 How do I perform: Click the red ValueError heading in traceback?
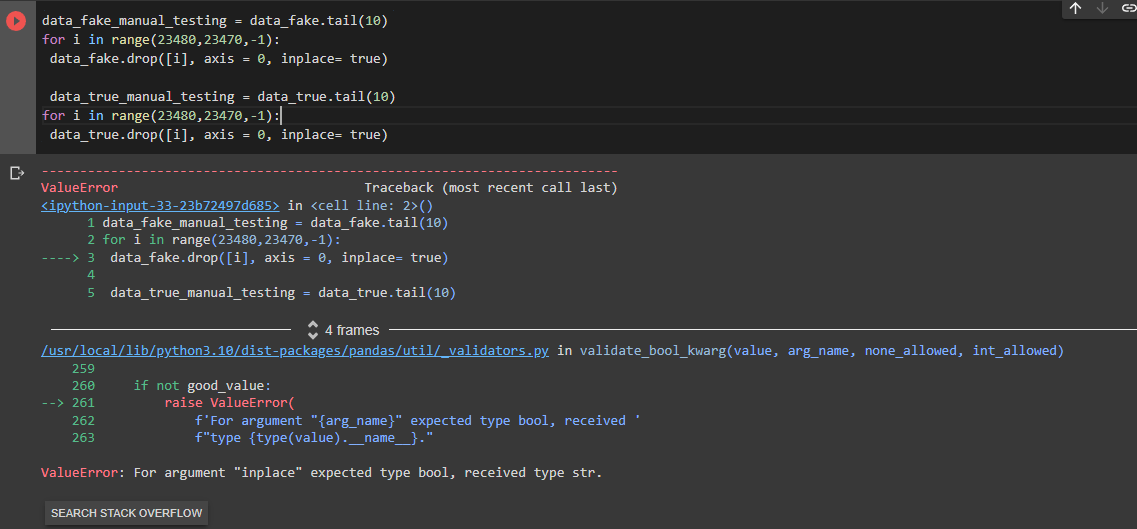tap(80, 188)
